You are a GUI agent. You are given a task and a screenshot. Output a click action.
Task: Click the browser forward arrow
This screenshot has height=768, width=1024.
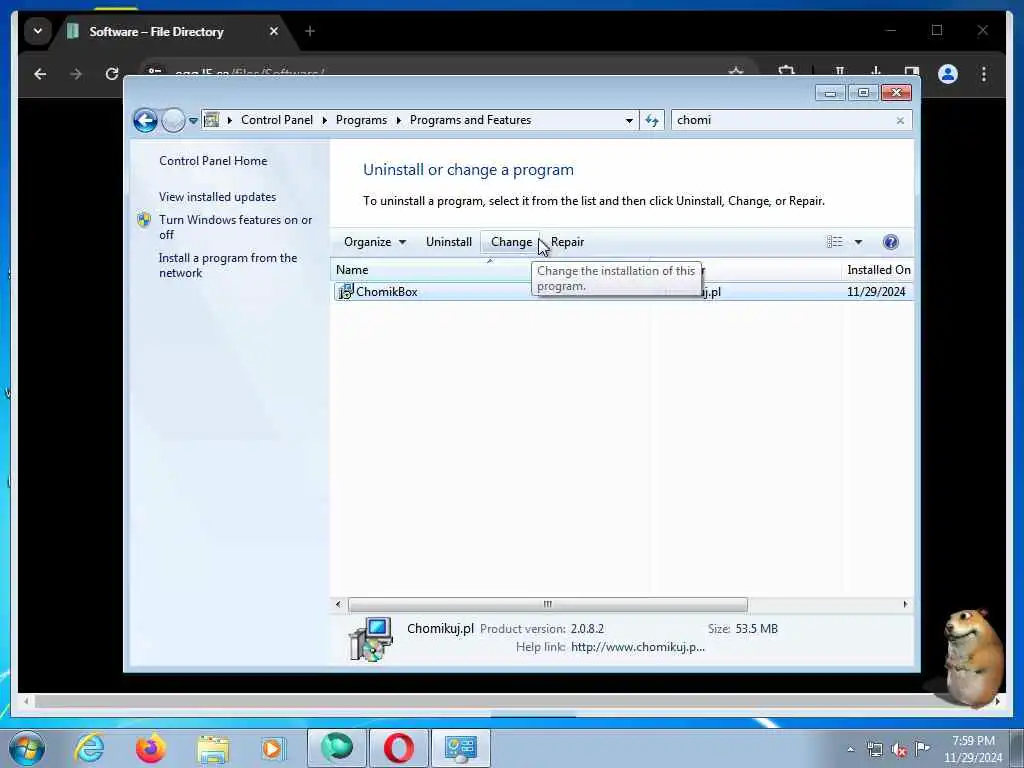(x=76, y=74)
